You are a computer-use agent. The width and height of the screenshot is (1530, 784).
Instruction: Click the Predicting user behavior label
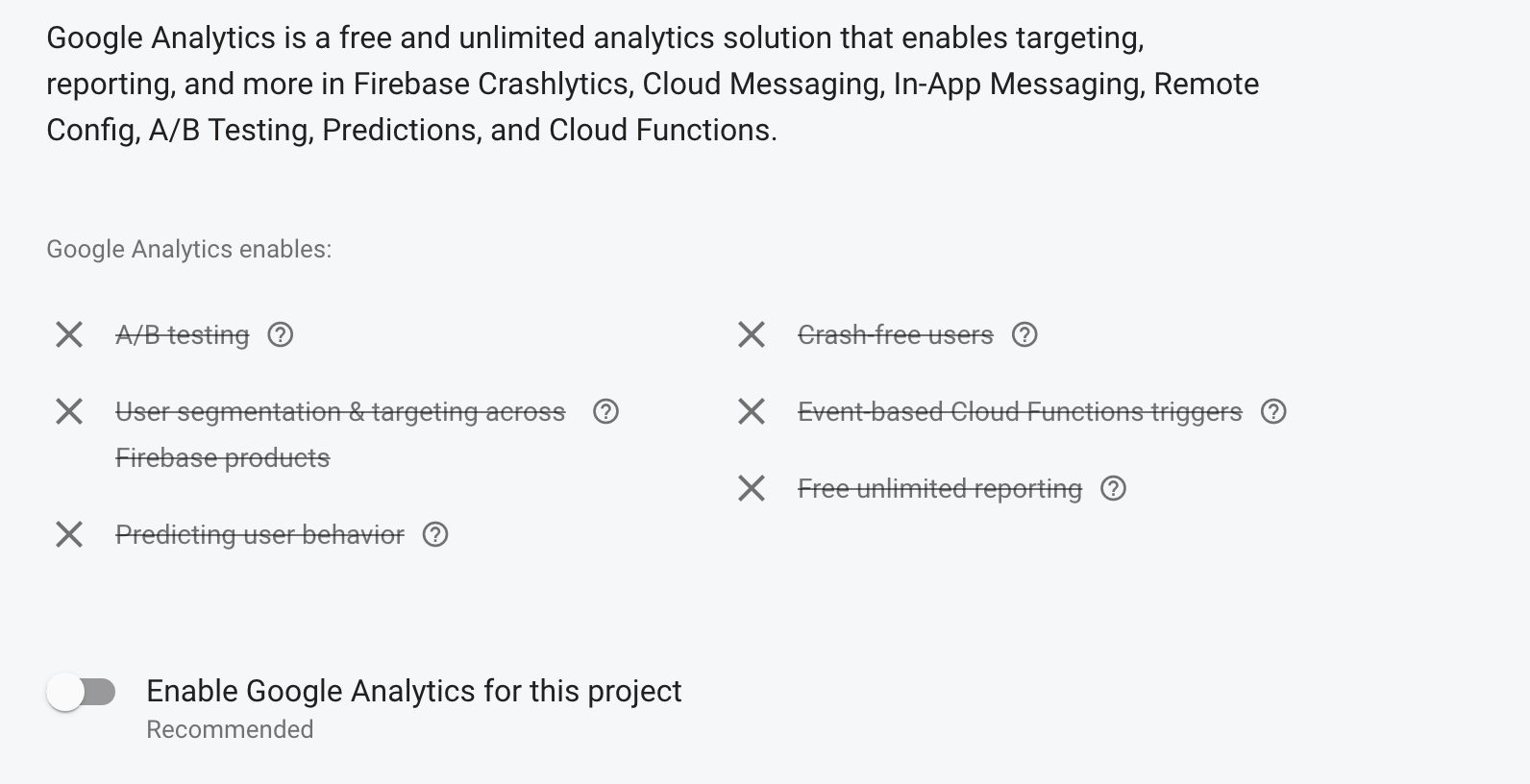(259, 534)
